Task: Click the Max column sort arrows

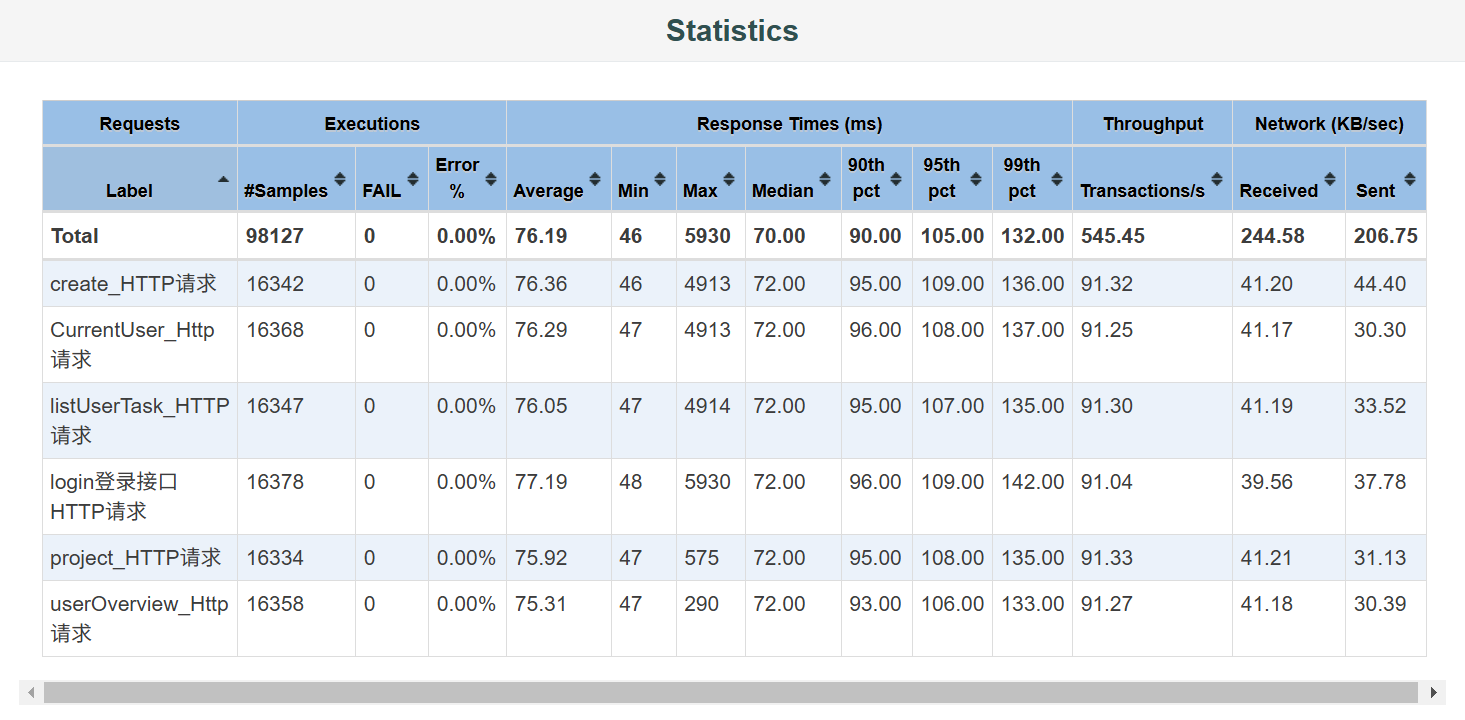Action: coord(729,180)
